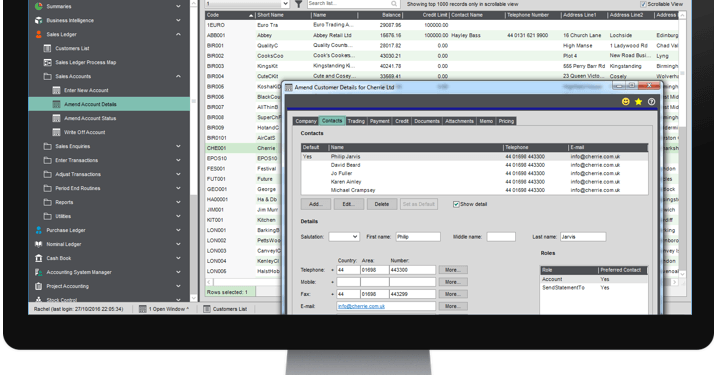Click the smiley feedback icon in dialog
The image size is (723, 375).
[625, 101]
